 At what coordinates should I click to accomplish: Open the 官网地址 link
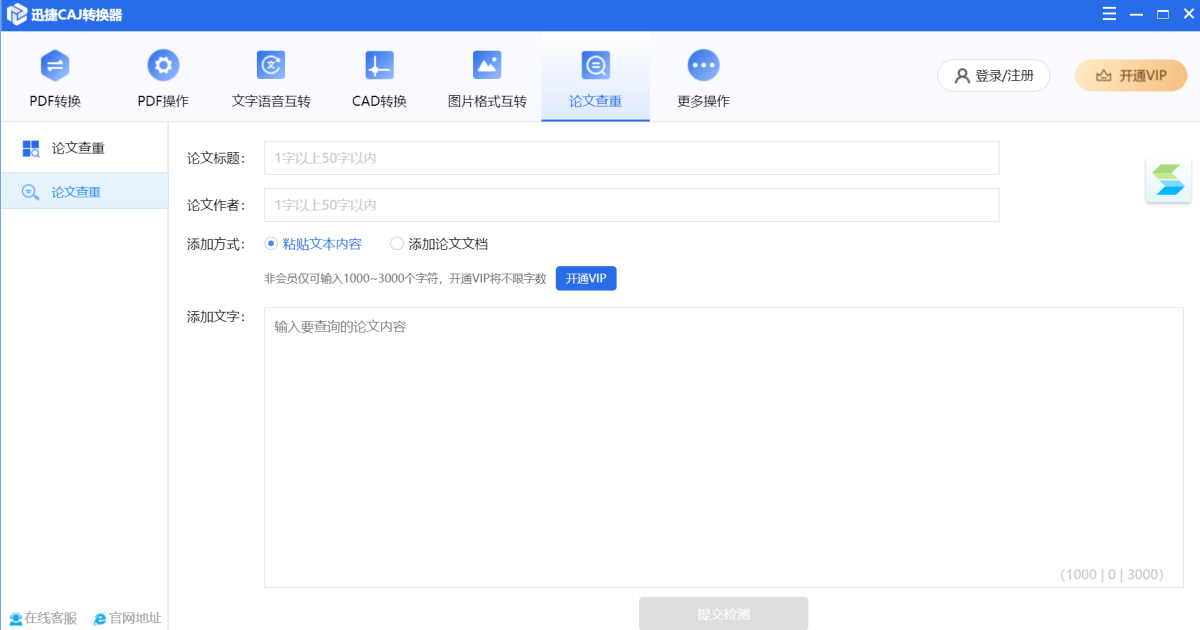pyautogui.click(x=127, y=618)
